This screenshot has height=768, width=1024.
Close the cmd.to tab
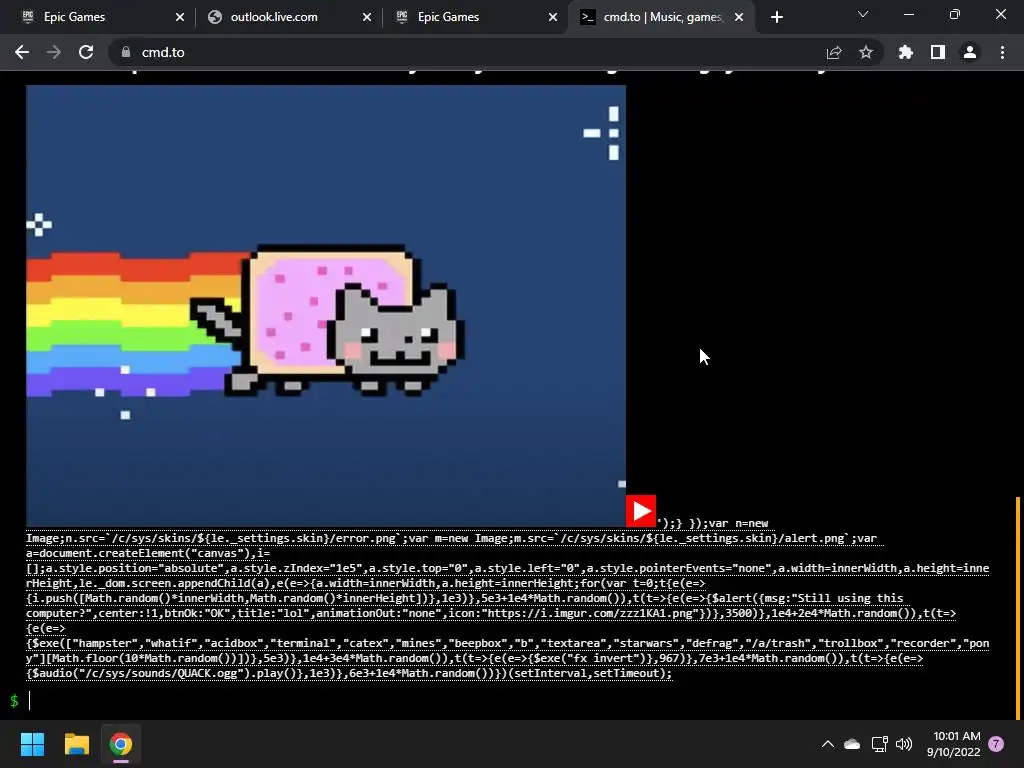point(739,17)
